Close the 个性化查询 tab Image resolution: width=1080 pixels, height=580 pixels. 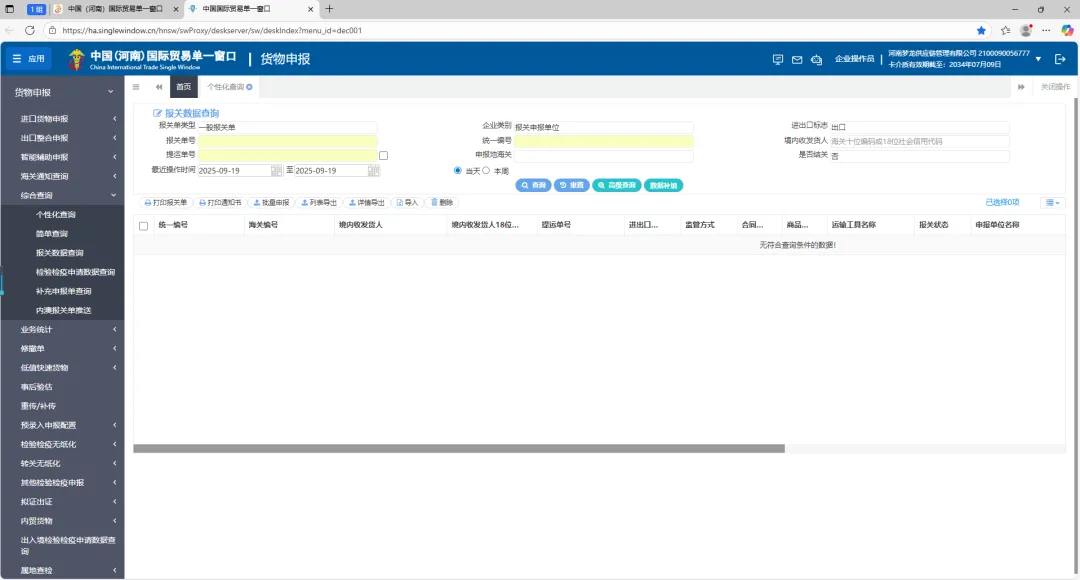click(x=249, y=87)
